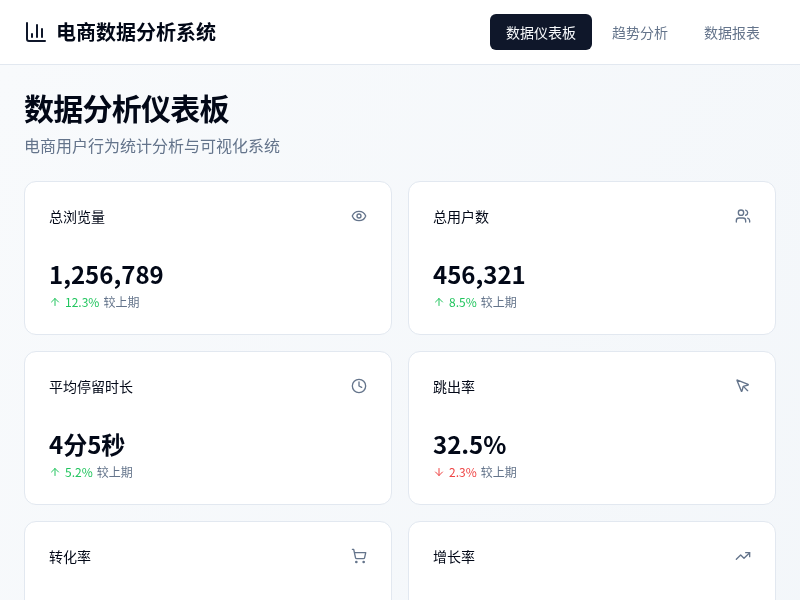Click the 电商数据分析系统 header title
Screen dimensions: 800x600
[136, 32]
